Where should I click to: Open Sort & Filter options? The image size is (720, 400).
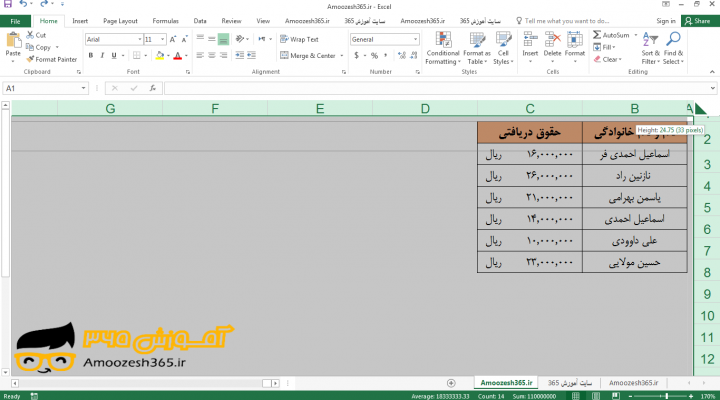pos(651,48)
